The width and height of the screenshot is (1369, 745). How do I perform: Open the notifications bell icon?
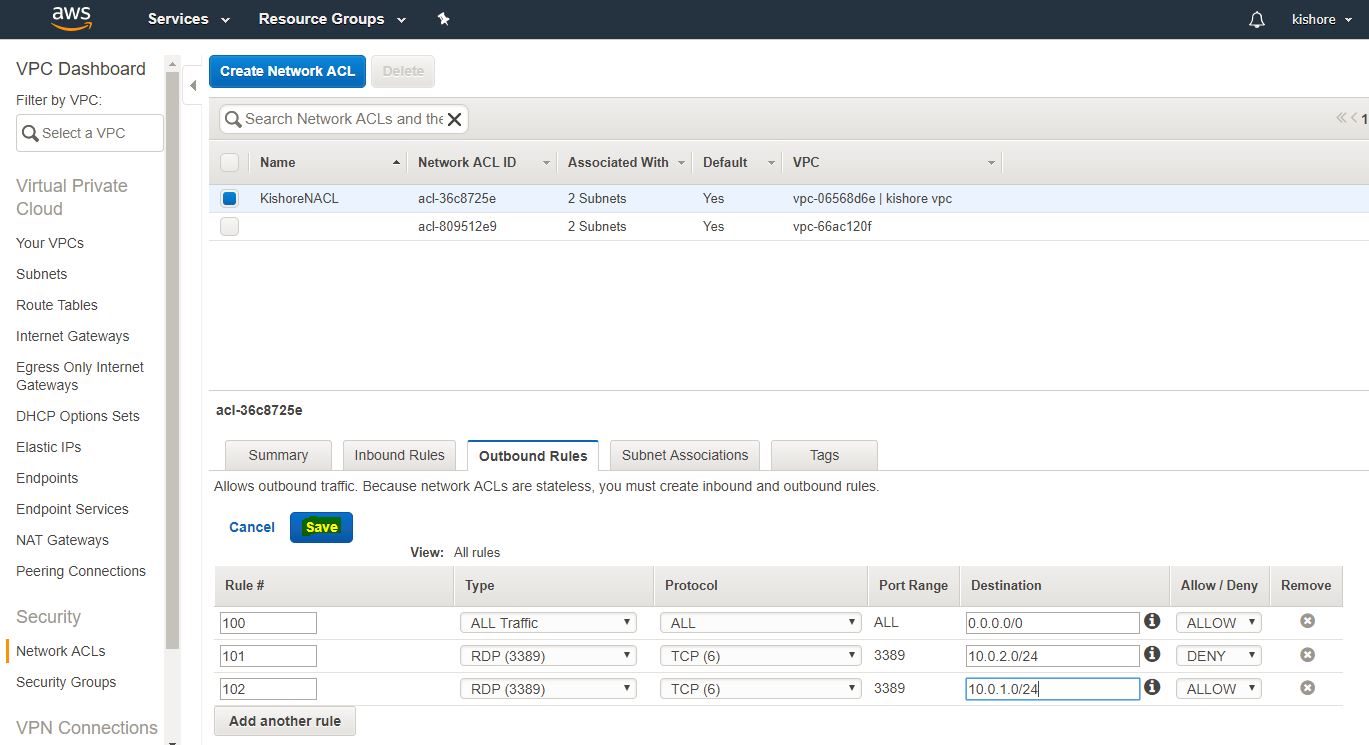point(1257,20)
